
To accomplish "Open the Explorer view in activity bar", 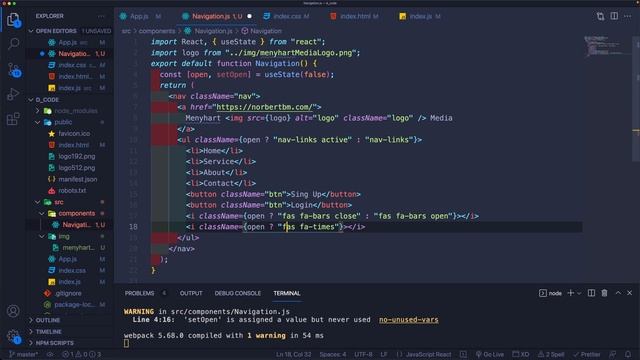I will [13, 19].
